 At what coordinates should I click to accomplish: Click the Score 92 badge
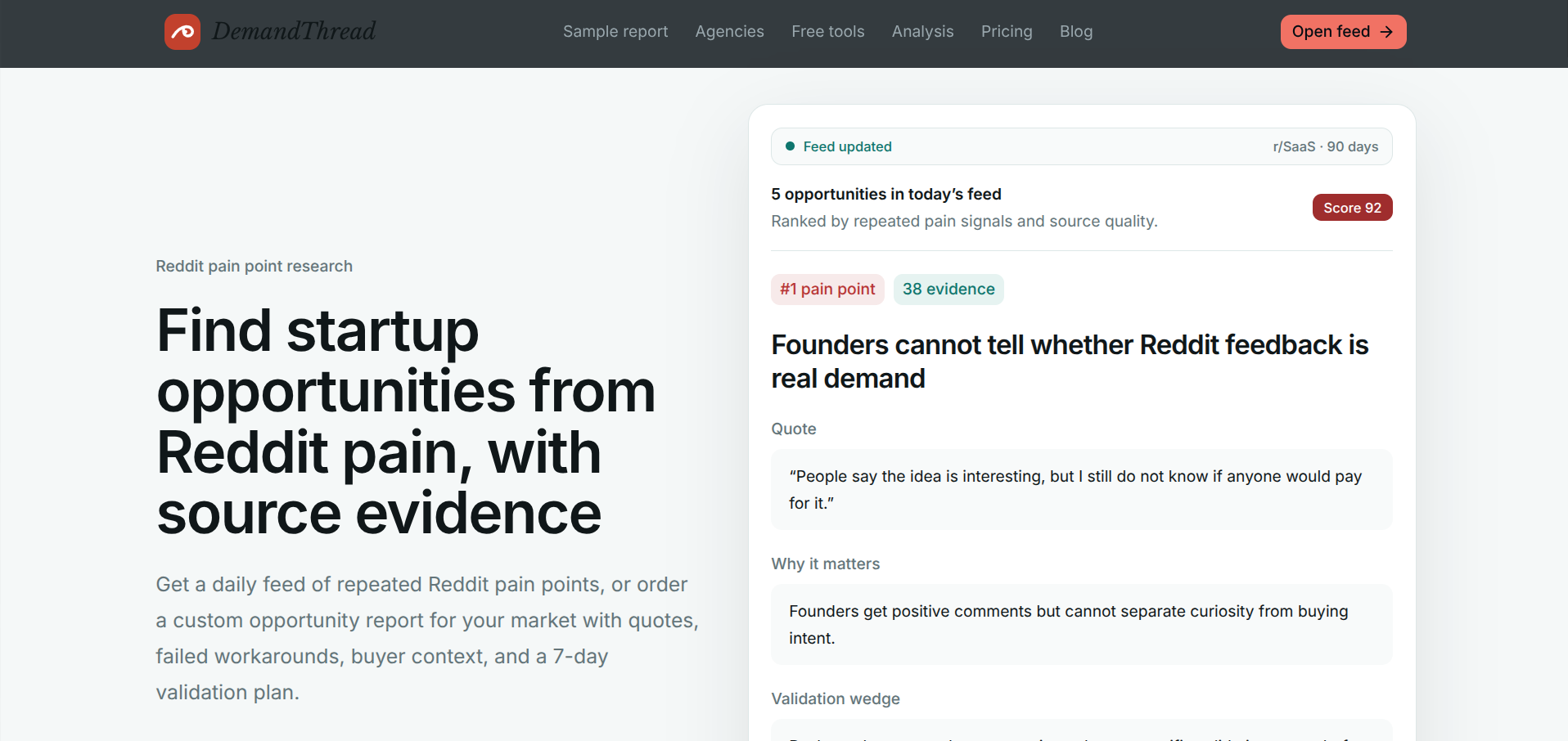click(1352, 208)
